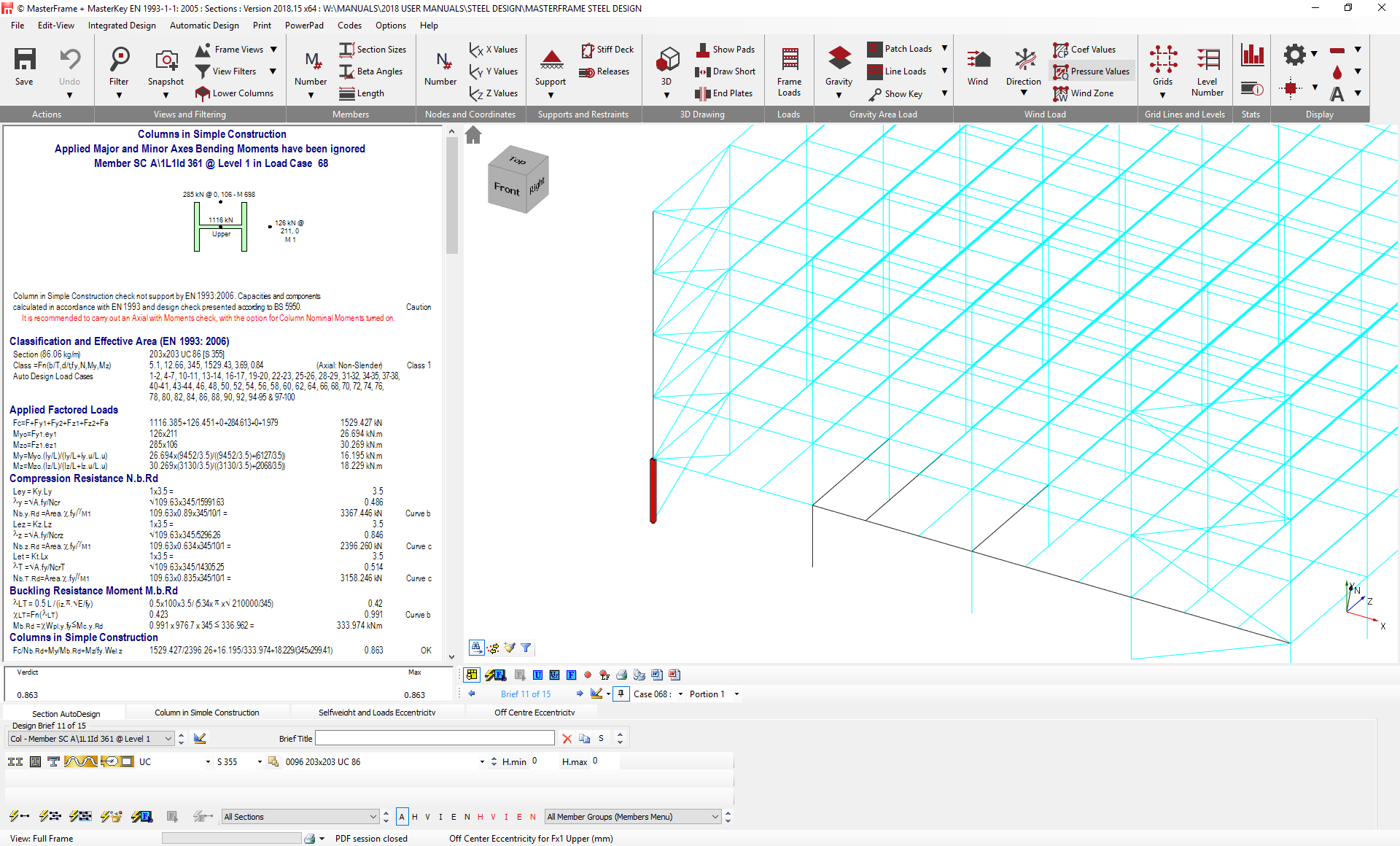Viewport: 1400px width, 846px height.
Task: Click the binoculars find-member icon
Action: tap(476, 648)
